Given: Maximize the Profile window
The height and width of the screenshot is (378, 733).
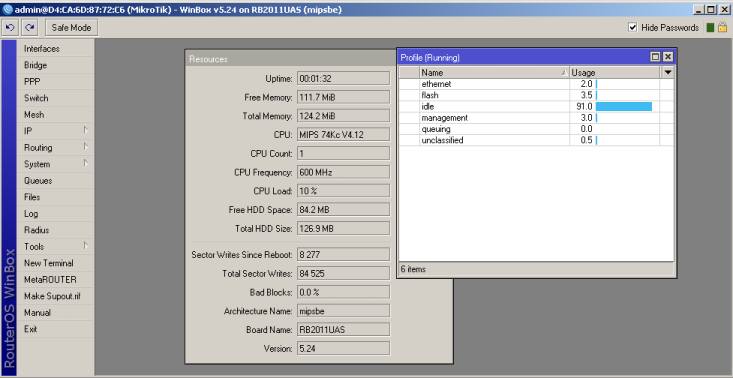Looking at the screenshot, I should (x=655, y=57).
